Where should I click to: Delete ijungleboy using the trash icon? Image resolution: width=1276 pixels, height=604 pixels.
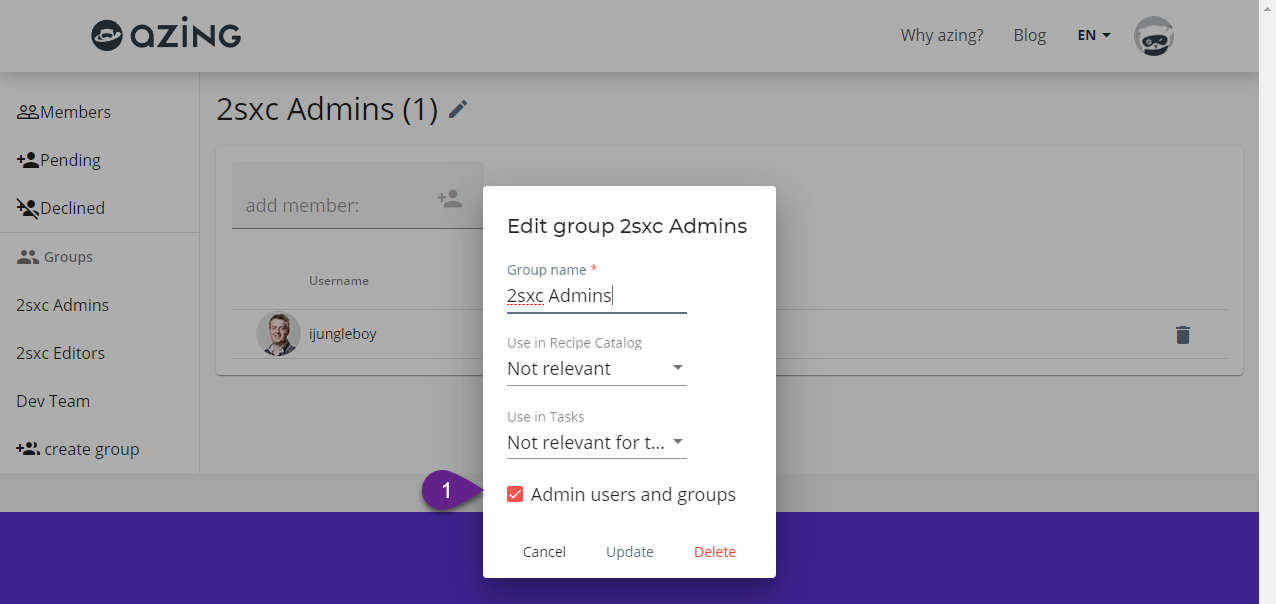coord(1183,335)
